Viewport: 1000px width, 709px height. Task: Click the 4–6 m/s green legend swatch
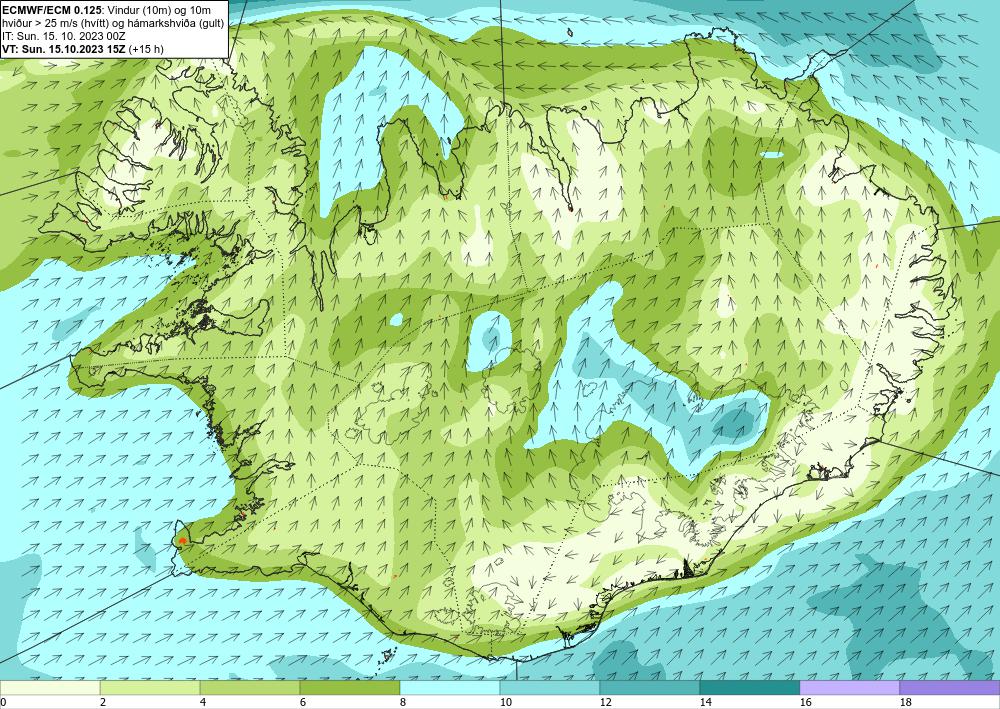coord(250,687)
